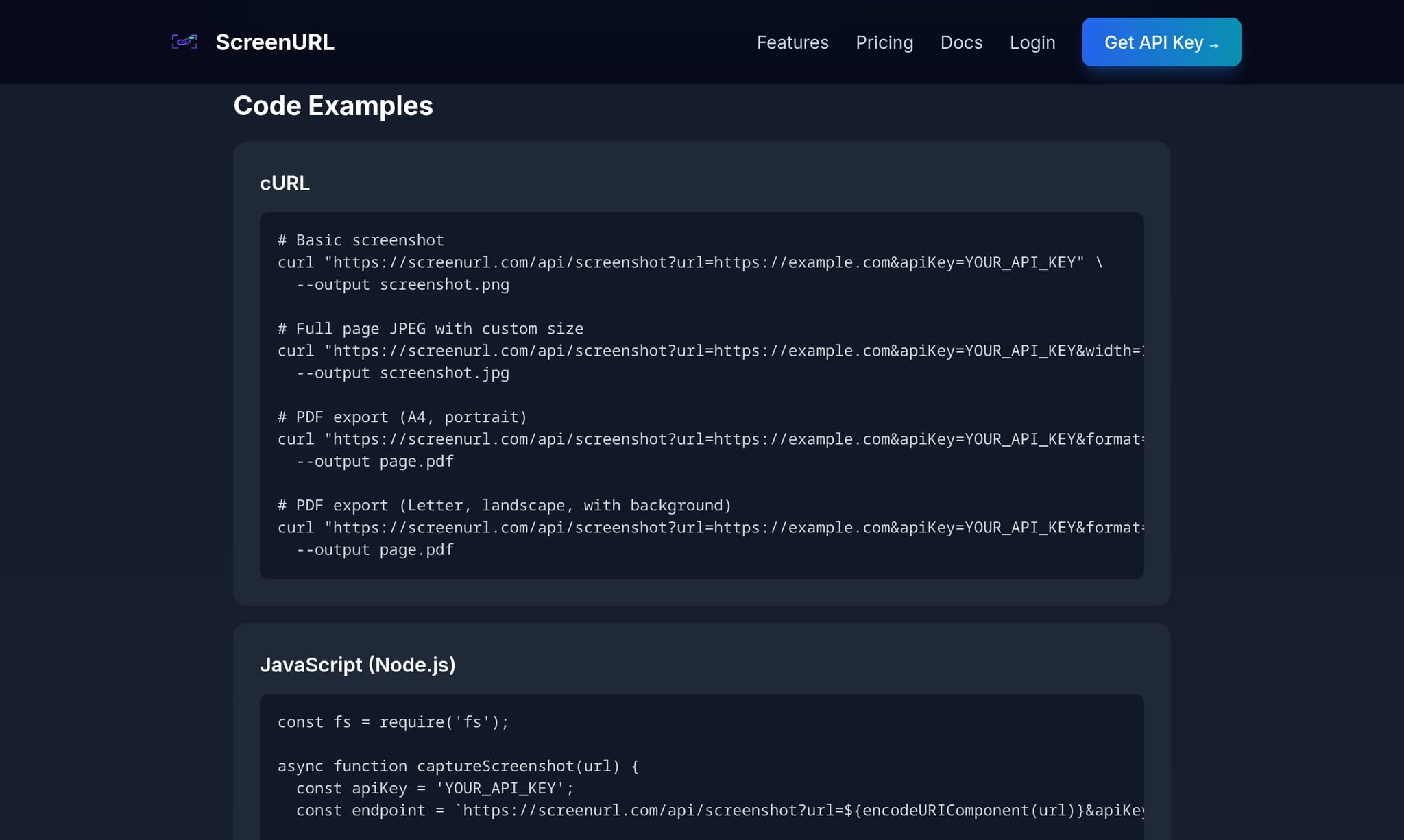Screen dimensions: 1404x840
Task: Click the Full page JPEG comment line
Action: pyautogui.click(x=430, y=328)
